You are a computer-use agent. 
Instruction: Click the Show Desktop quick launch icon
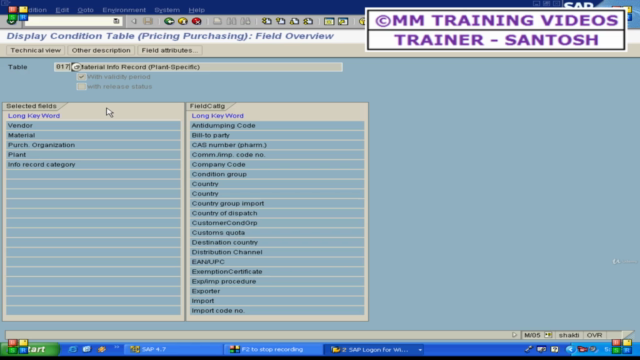click(x=87, y=349)
